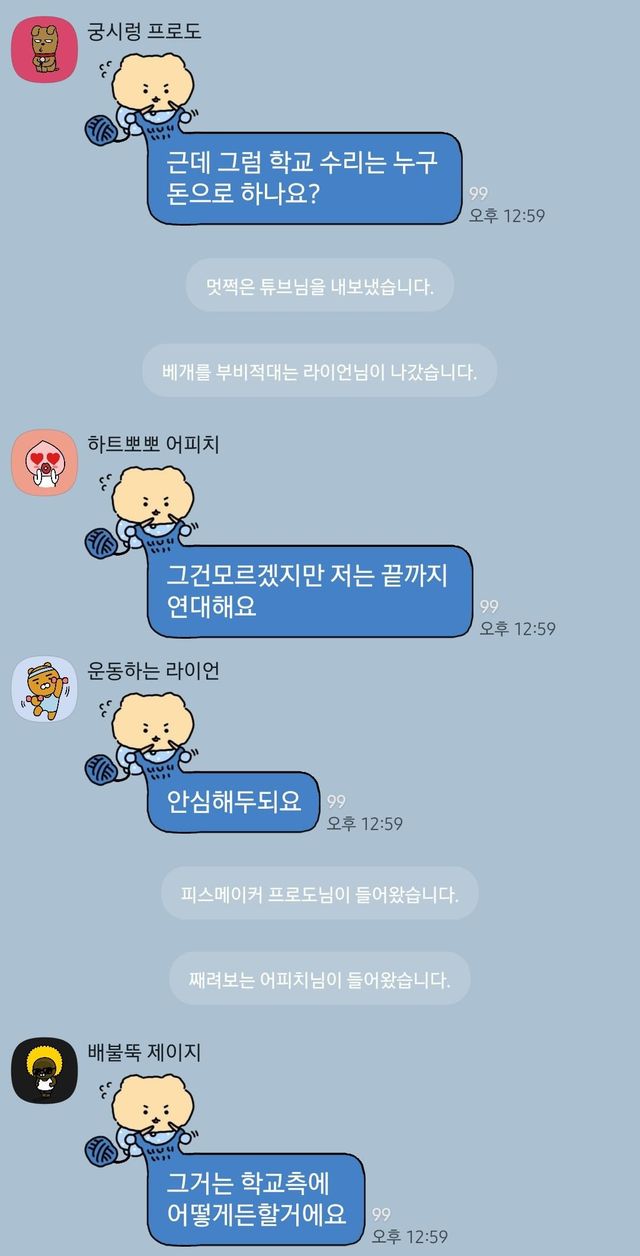This screenshot has width=640, height=1256.
Task: Tap notice 째려보는 어피치님이 들어왔습니다
Action: (320, 979)
